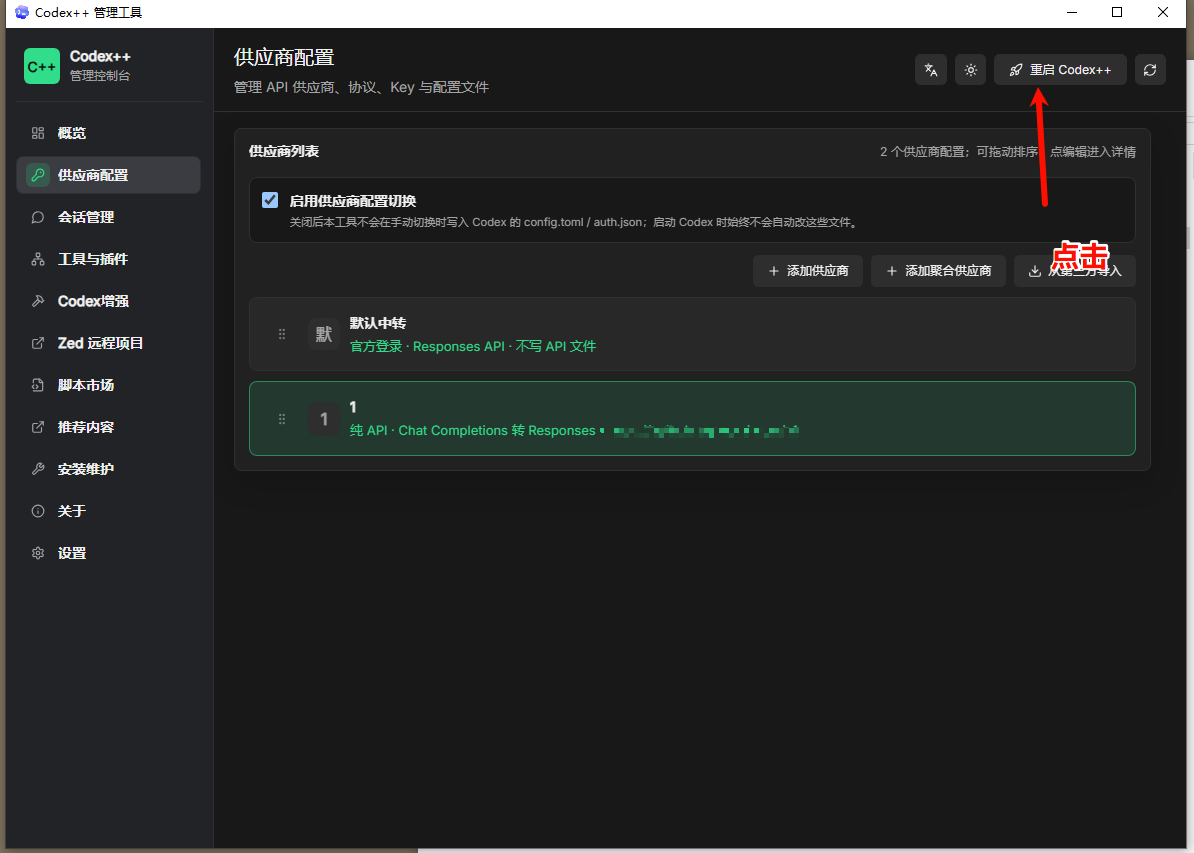Click the 安装维护 wrench icon

tap(37, 469)
